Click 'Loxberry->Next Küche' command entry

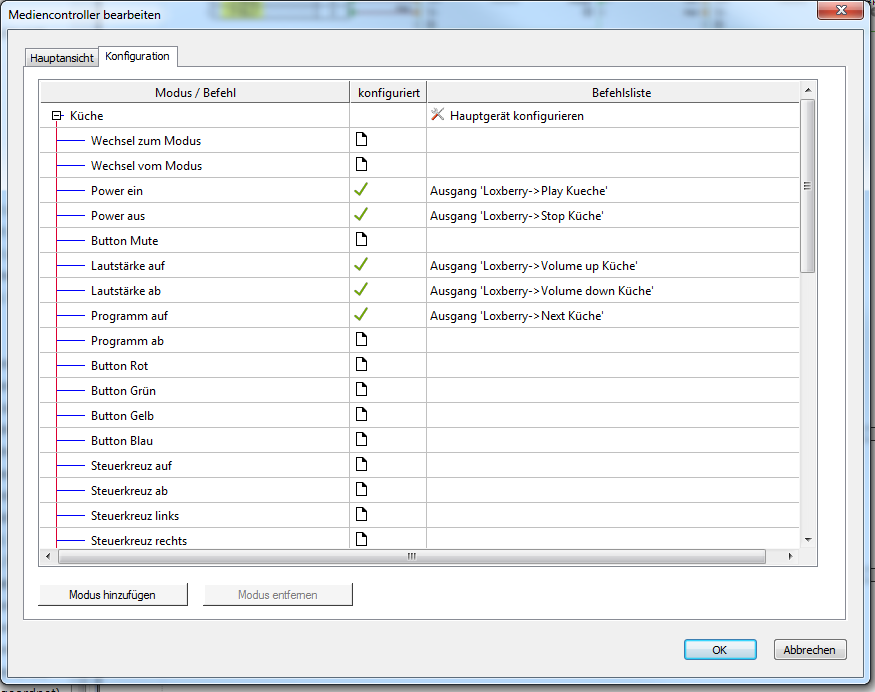coord(517,316)
